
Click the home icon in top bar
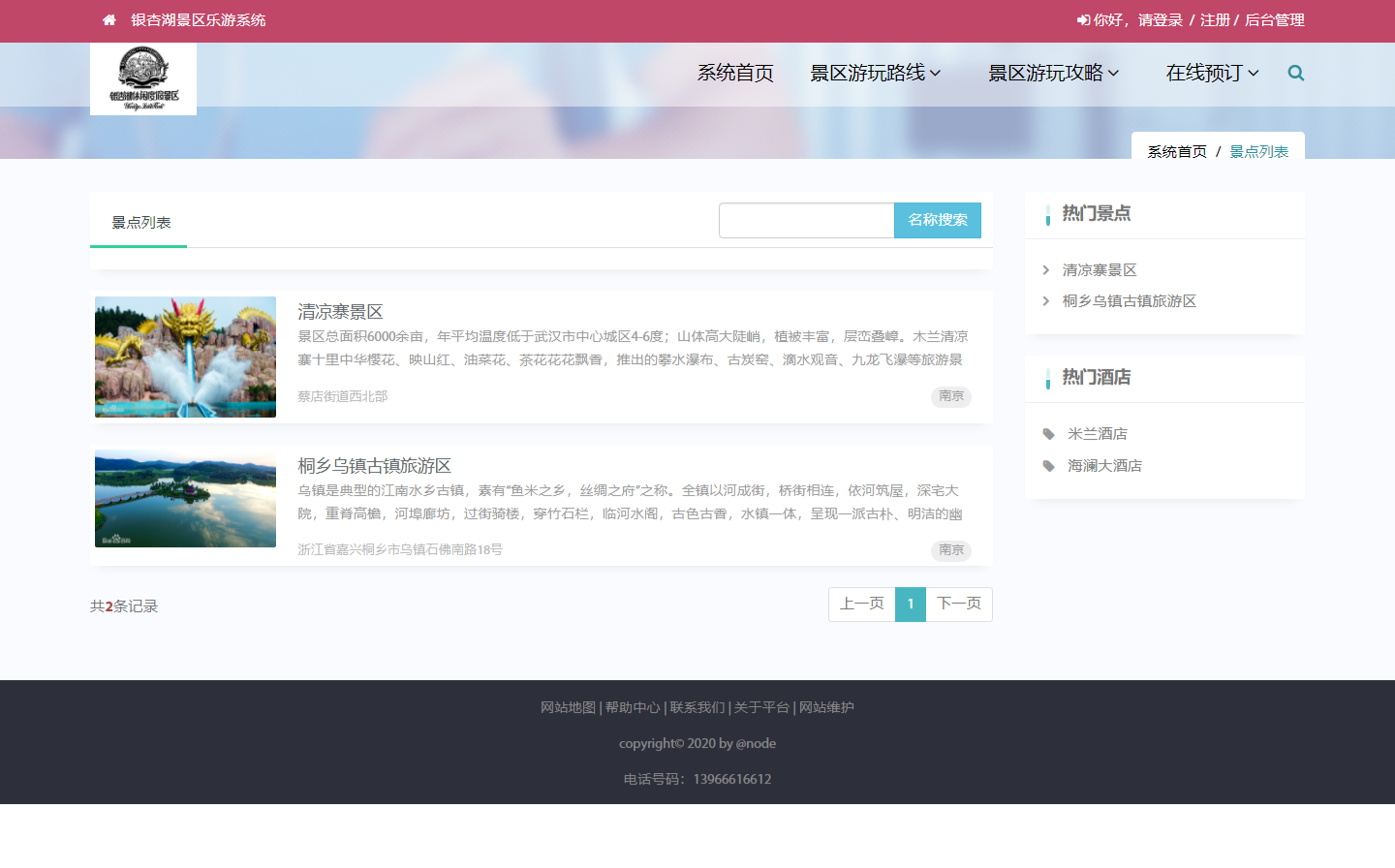pyautogui.click(x=109, y=20)
